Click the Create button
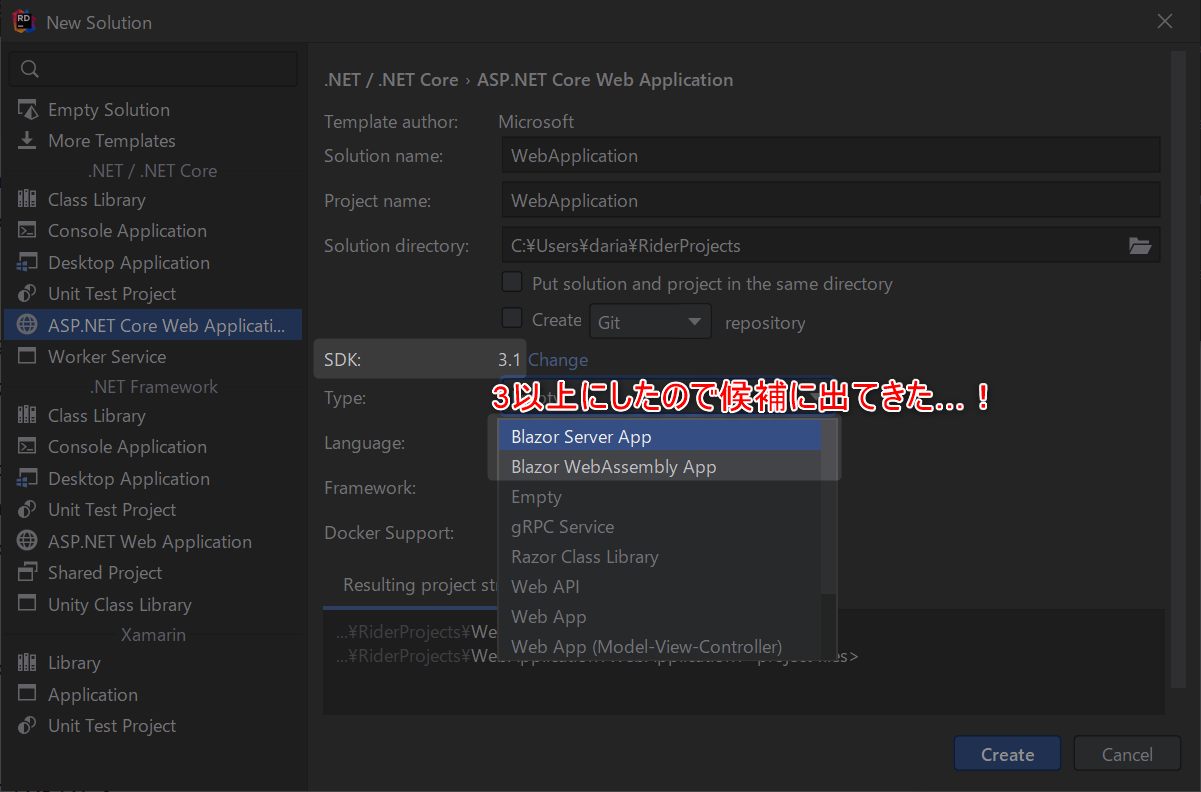 (1008, 755)
